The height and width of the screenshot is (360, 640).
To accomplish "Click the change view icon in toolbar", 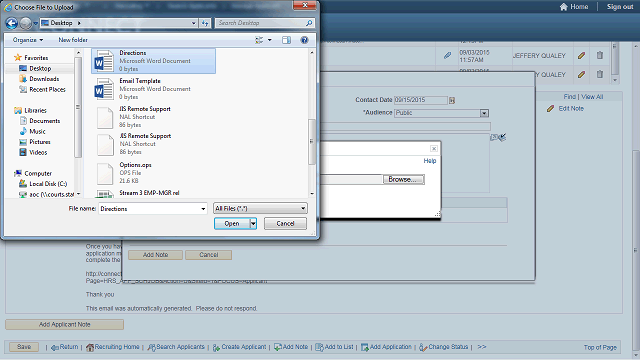I will (x=259, y=40).
